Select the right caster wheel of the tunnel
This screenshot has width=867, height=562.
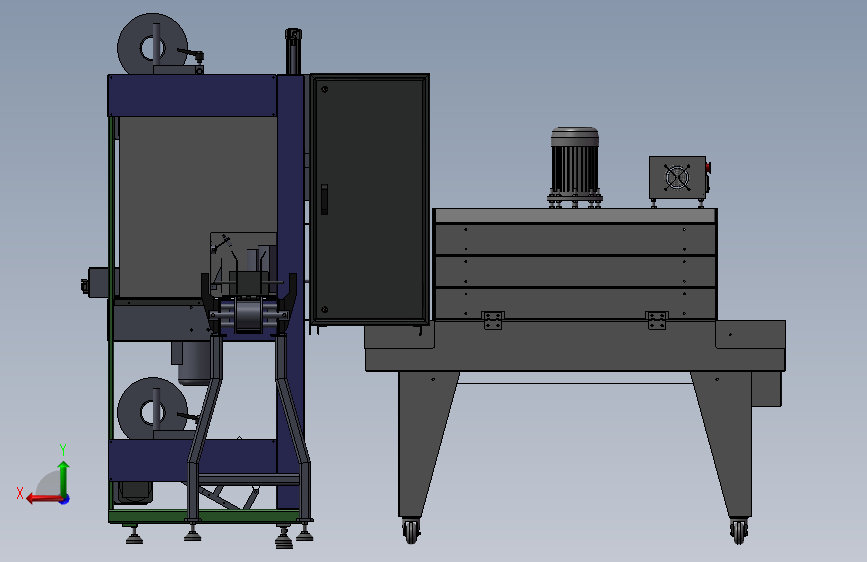pyautogui.click(x=739, y=531)
